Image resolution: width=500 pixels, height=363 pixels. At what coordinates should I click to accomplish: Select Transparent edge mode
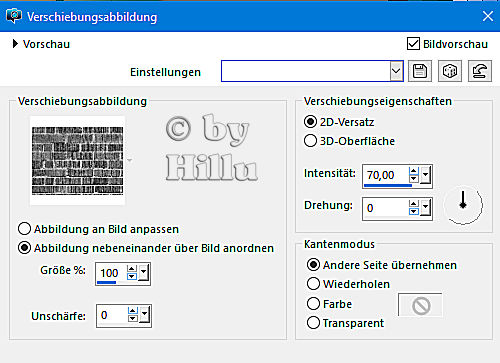(x=345, y=323)
